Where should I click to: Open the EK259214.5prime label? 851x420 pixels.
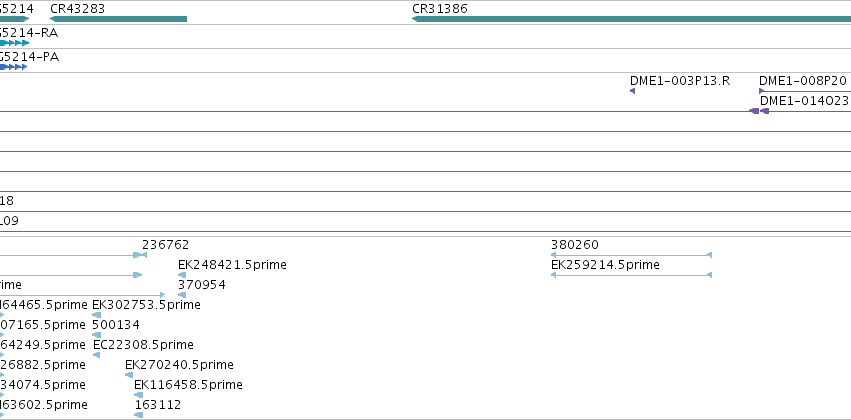(605, 264)
